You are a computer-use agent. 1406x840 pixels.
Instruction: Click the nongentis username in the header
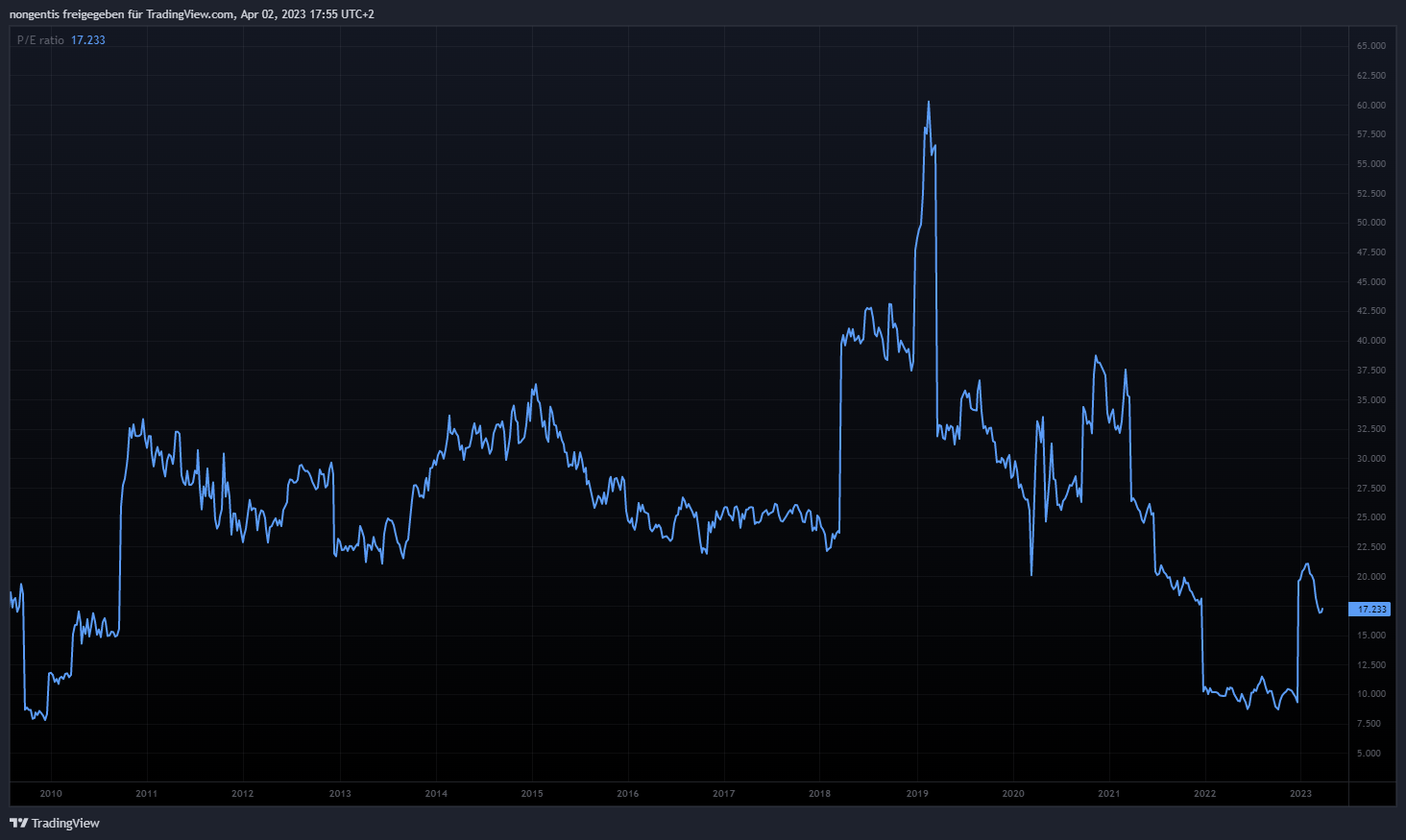click(34, 14)
